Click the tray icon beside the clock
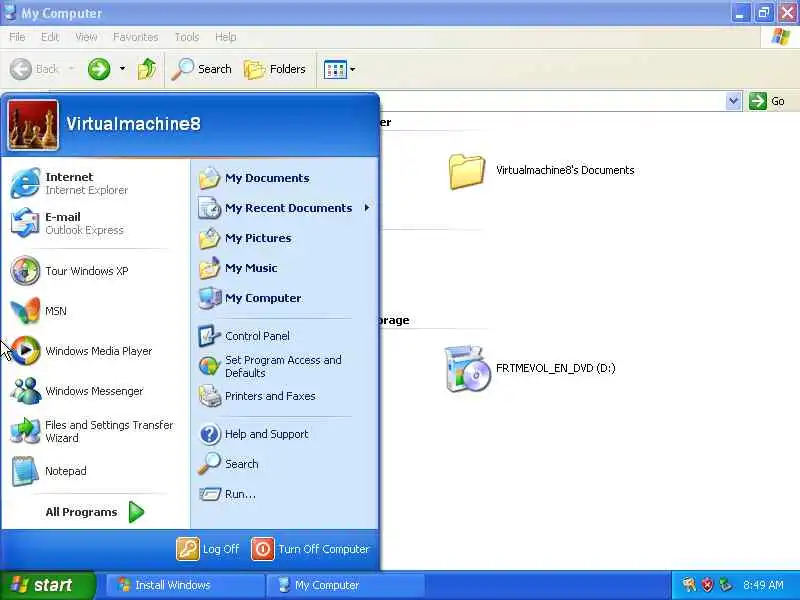This screenshot has height=600, width=800. pyautogui.click(x=726, y=585)
